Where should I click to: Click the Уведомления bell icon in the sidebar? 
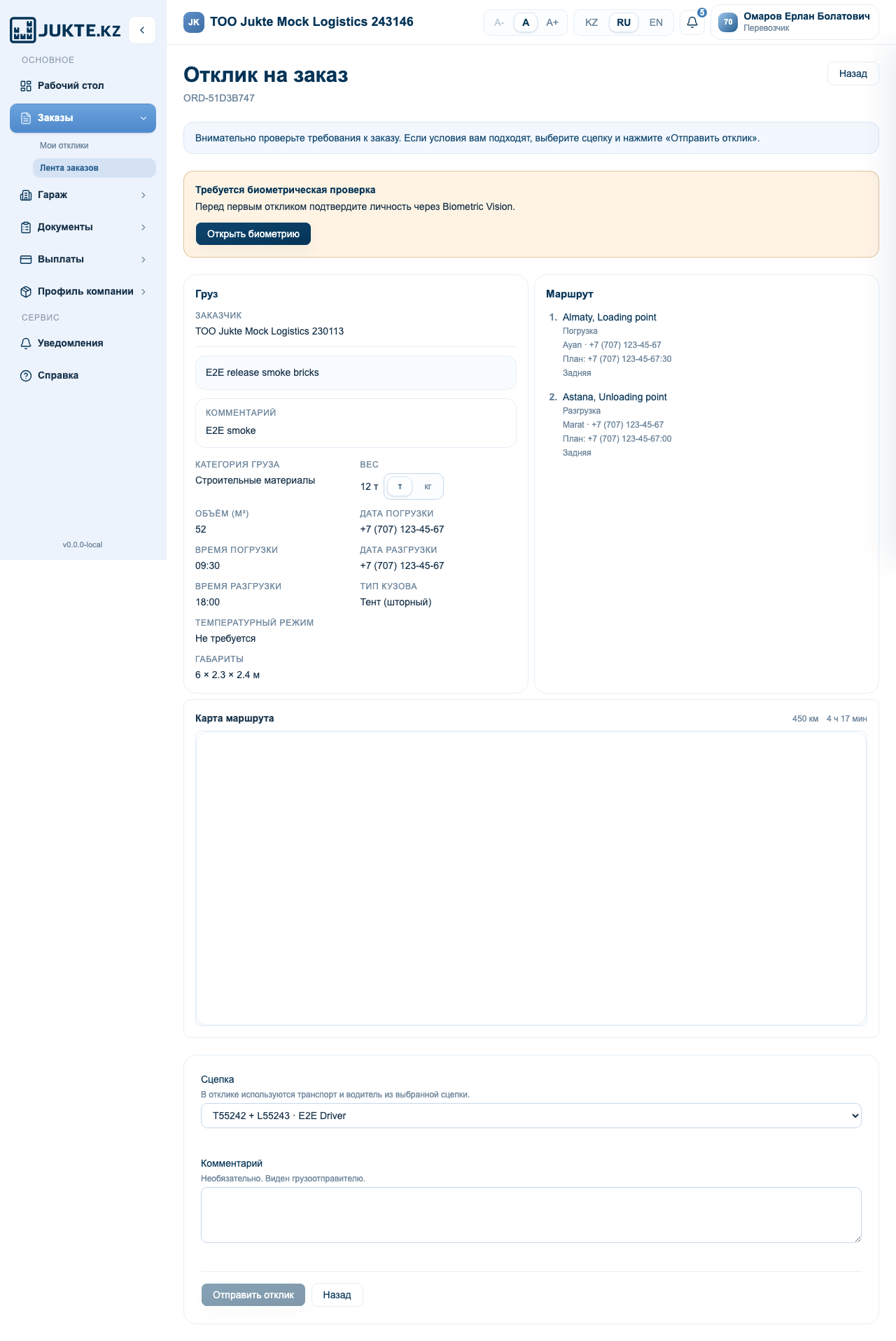point(26,343)
